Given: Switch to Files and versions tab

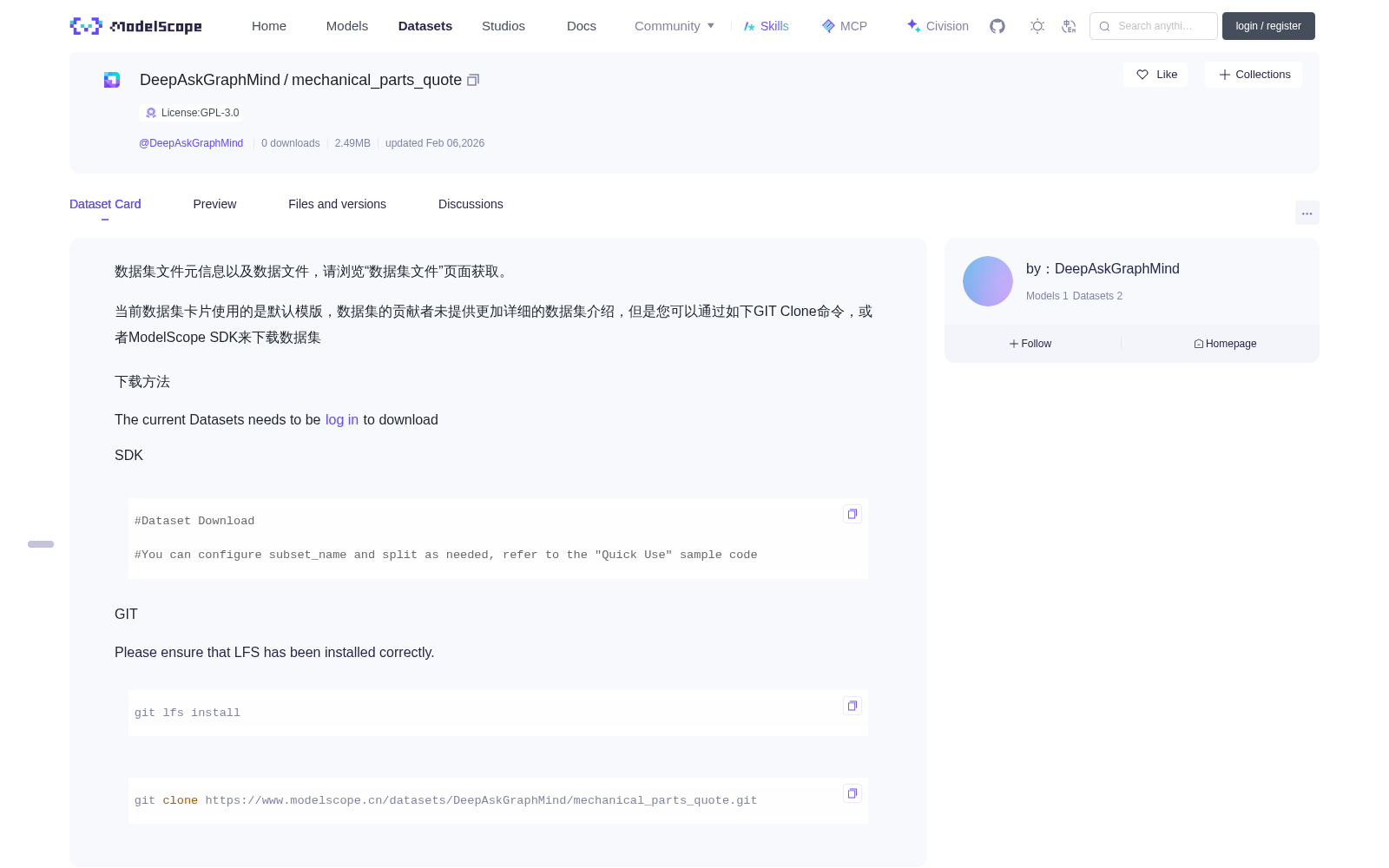Looking at the screenshot, I should point(337,204).
